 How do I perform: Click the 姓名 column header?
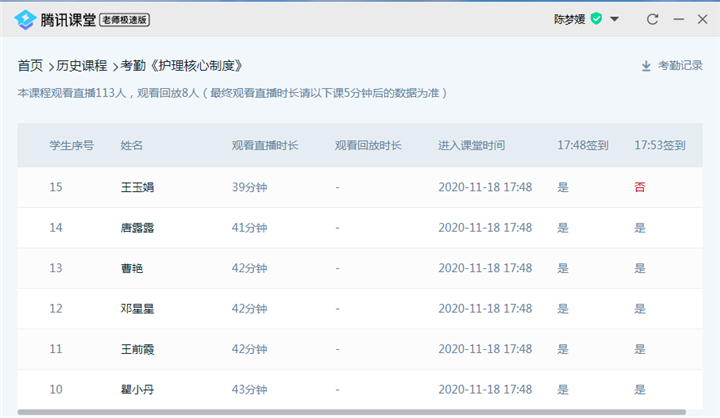tap(131, 146)
